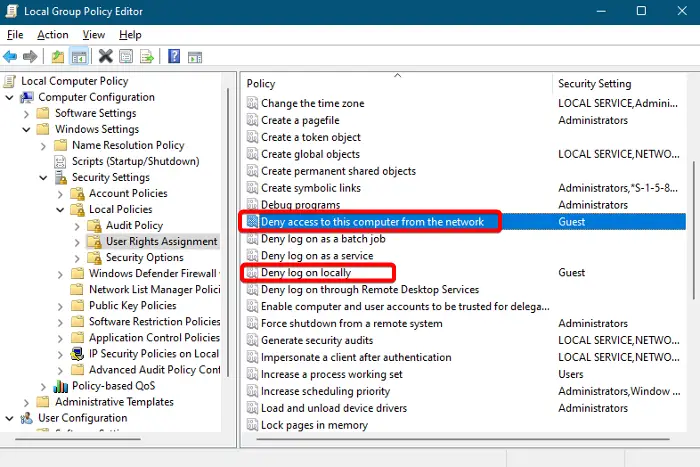Toggle the Show/Hide Console Tree icon
This screenshot has height=467, width=700.
79,57
